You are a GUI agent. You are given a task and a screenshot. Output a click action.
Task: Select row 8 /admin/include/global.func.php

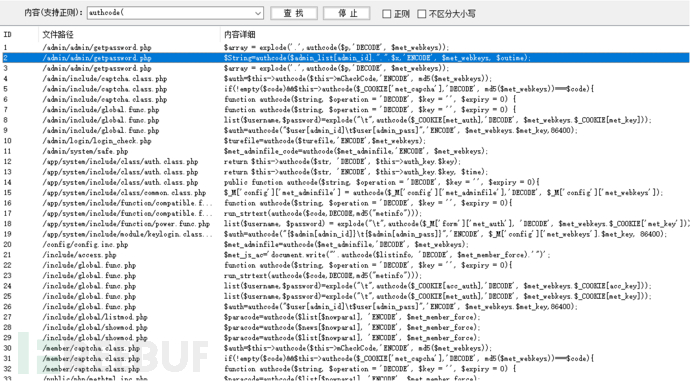tap(101, 120)
